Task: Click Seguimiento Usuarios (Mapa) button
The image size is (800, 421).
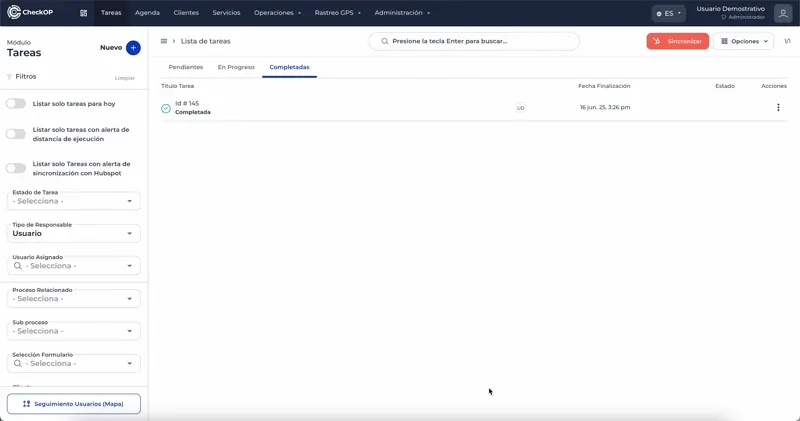Action: [73, 404]
